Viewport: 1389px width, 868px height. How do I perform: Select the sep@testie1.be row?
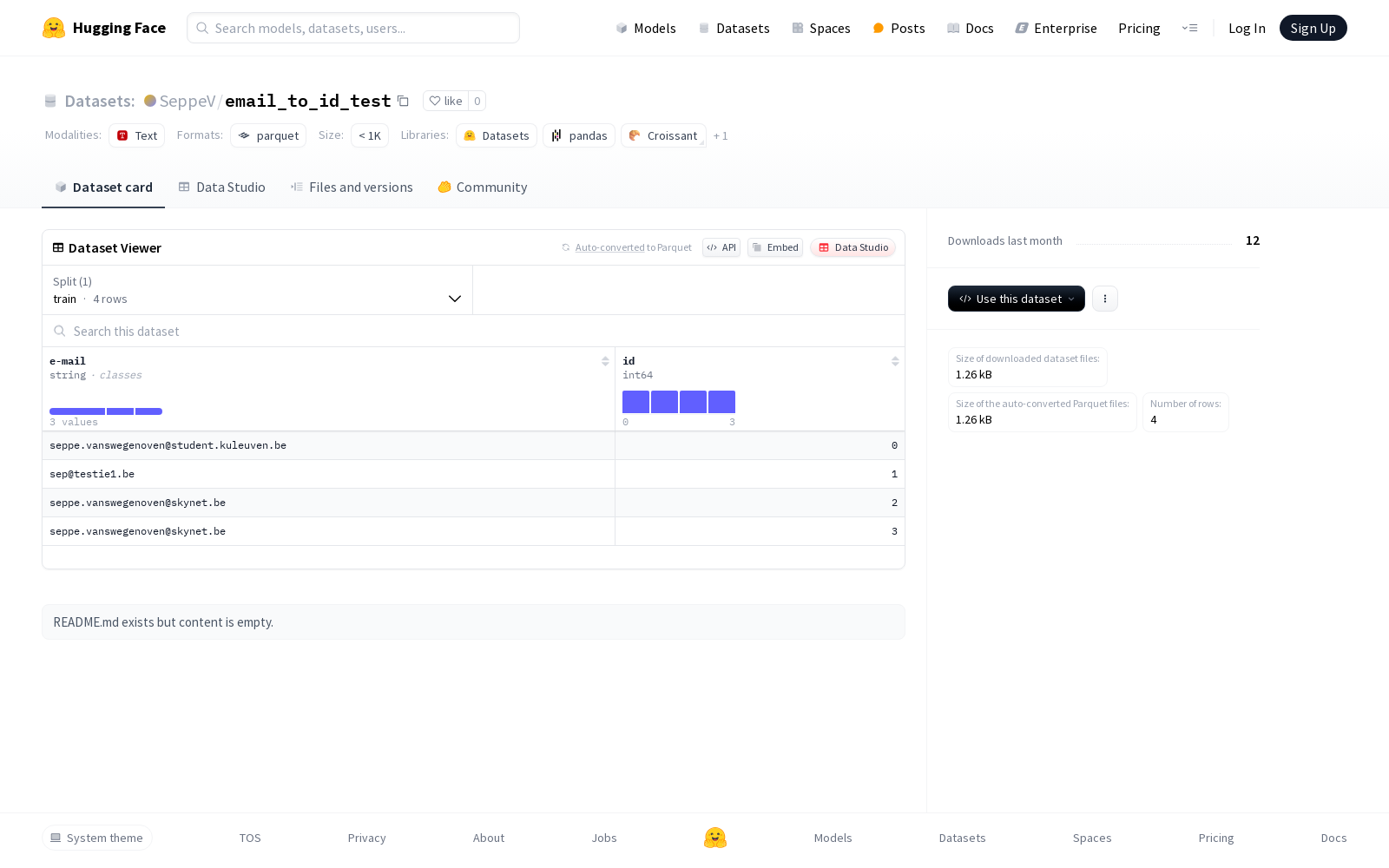[473, 474]
